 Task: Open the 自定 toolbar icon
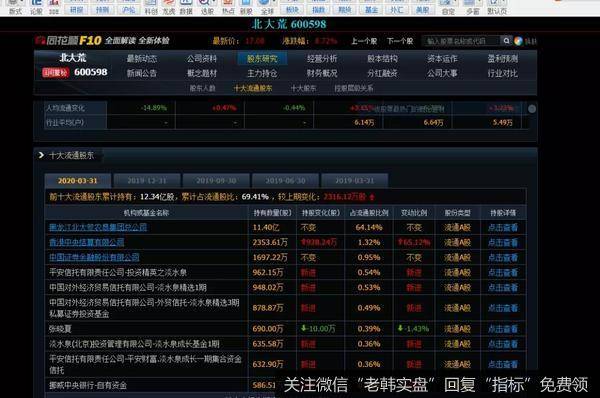pos(448,7)
